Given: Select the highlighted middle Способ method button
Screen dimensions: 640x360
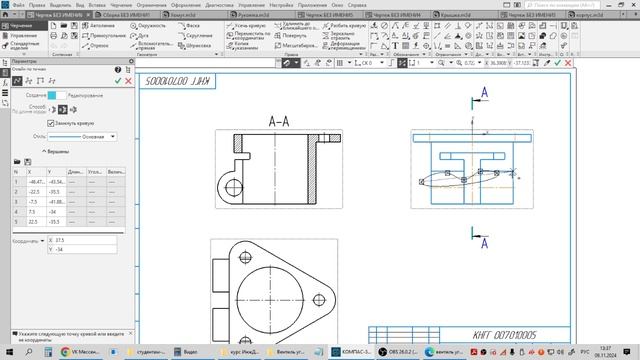Looking at the screenshot, I should click(62, 109).
